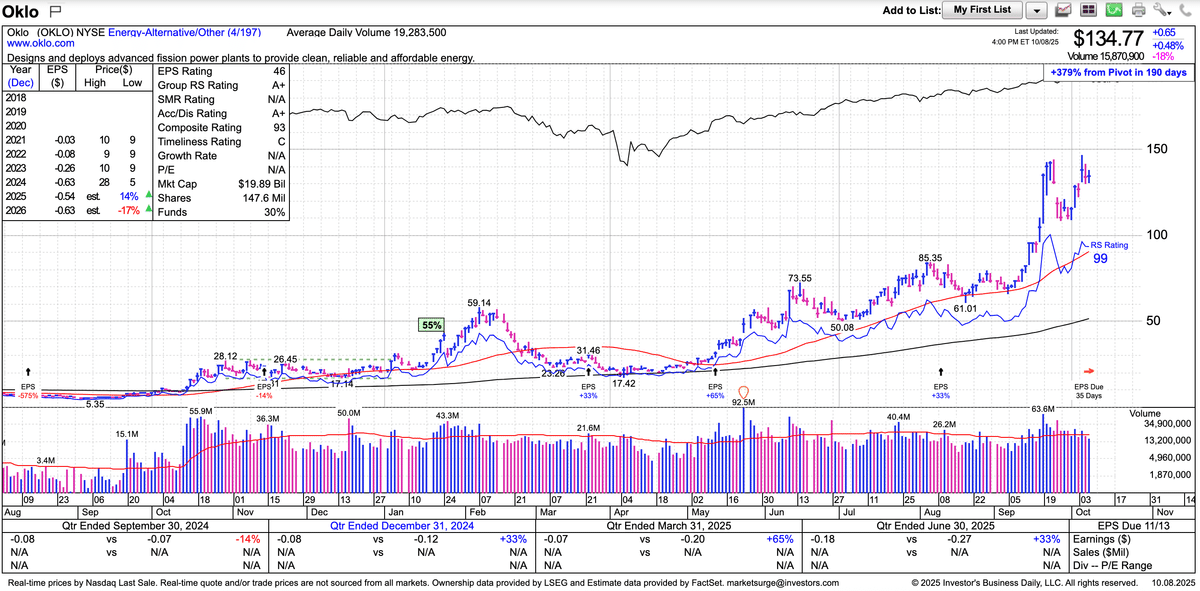This screenshot has height=591, width=1200.
Task: Click the green line chart icon
Action: click(1113, 10)
